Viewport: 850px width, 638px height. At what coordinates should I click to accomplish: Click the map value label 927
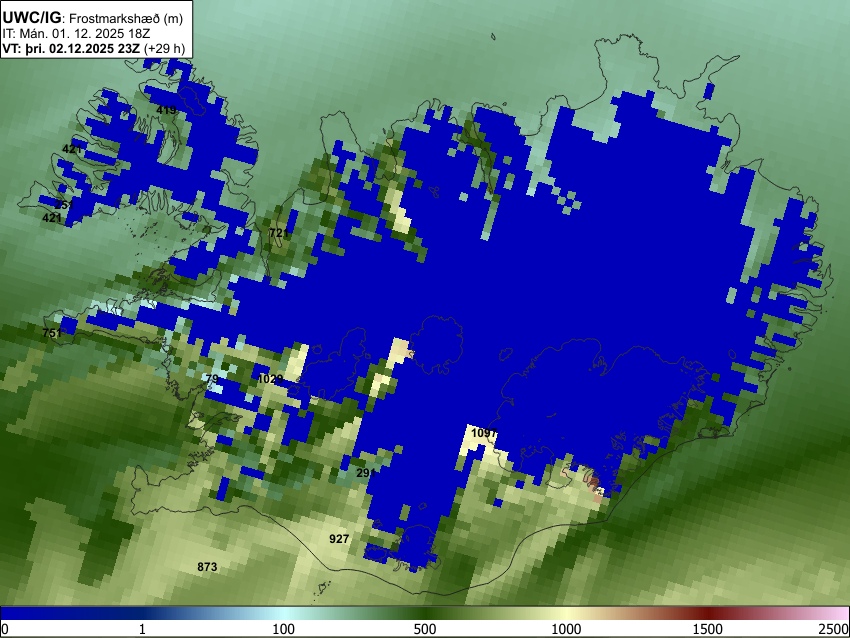click(339, 539)
